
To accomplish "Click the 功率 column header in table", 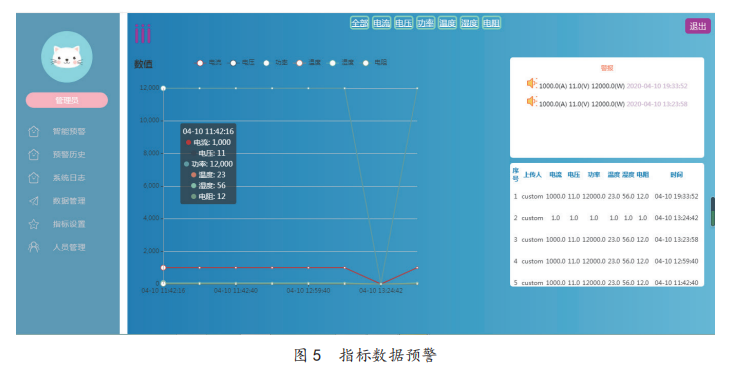I will tap(594, 175).
